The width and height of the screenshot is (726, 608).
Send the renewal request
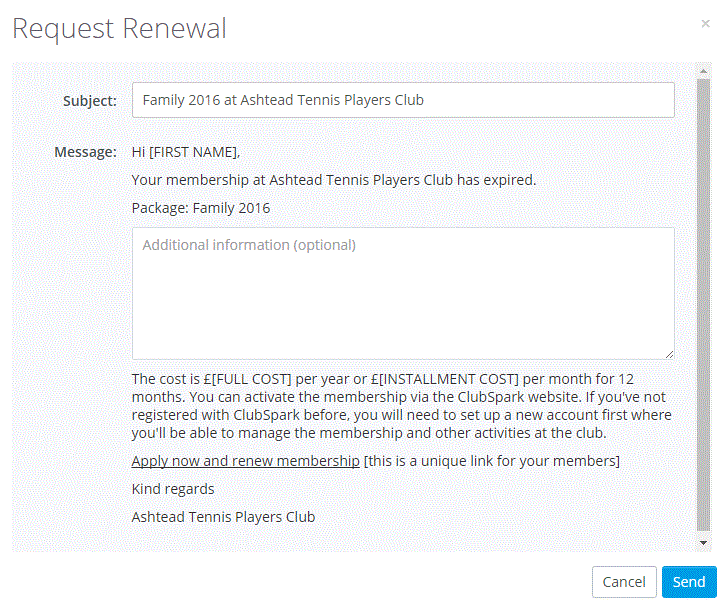[688, 582]
